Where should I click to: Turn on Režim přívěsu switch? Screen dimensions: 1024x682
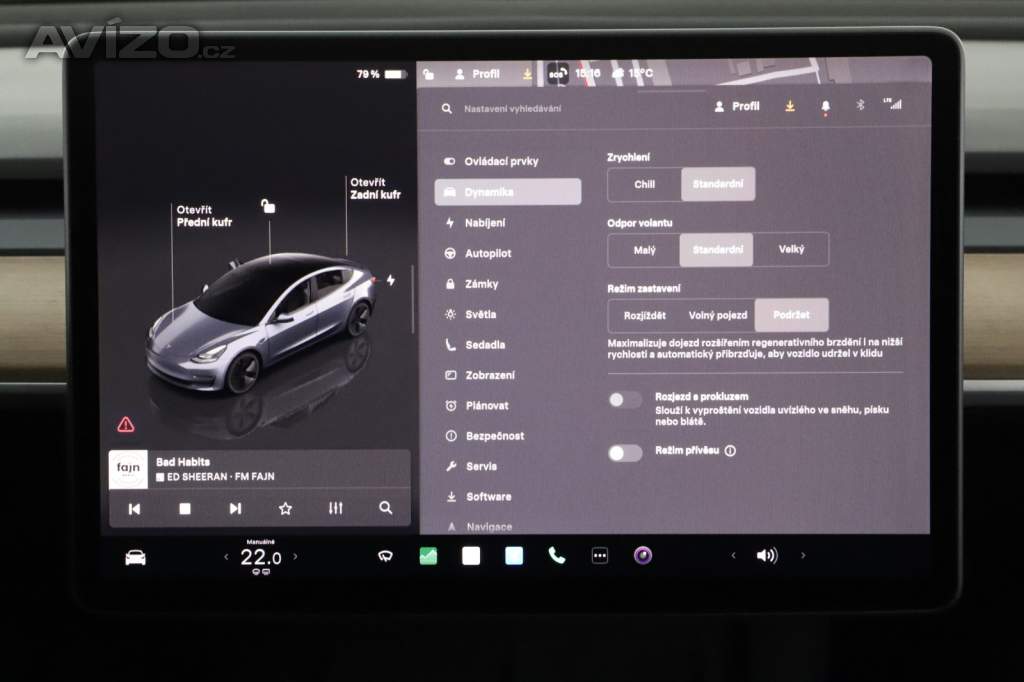point(625,453)
